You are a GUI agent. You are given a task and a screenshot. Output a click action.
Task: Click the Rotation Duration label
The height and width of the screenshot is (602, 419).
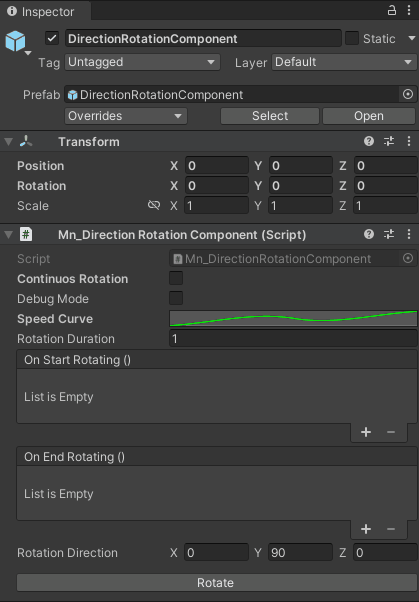(x=66, y=339)
